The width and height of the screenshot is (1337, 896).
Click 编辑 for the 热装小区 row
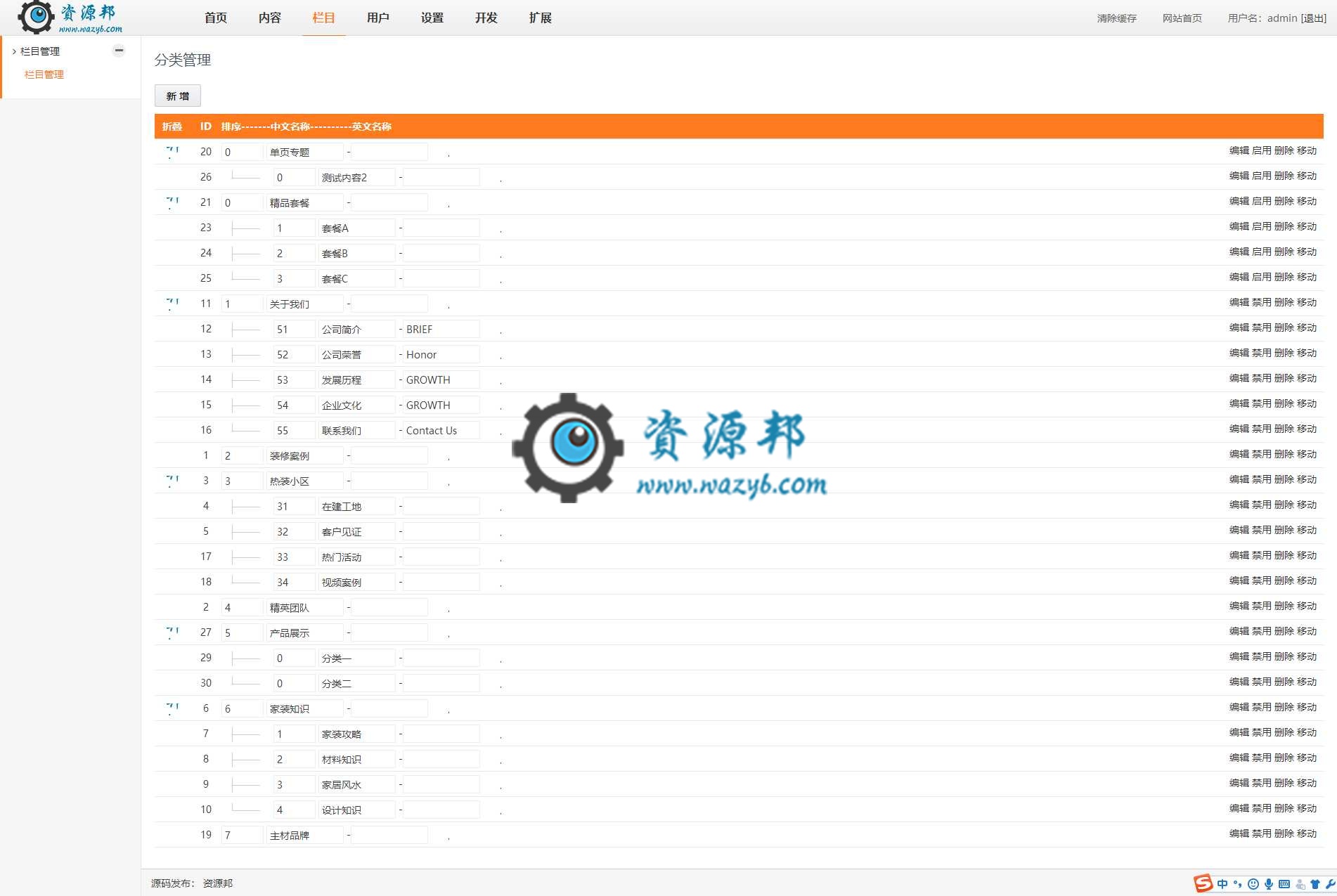pos(1239,479)
